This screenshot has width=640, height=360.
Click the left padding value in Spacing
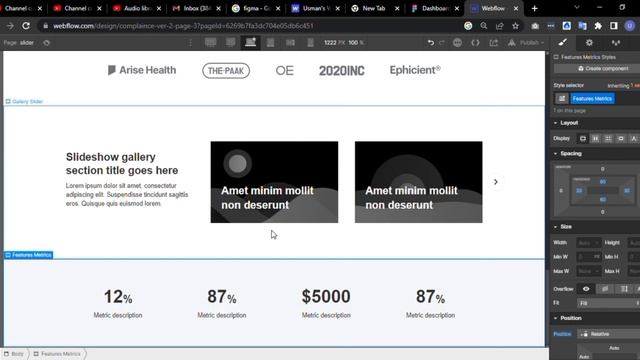(579, 191)
